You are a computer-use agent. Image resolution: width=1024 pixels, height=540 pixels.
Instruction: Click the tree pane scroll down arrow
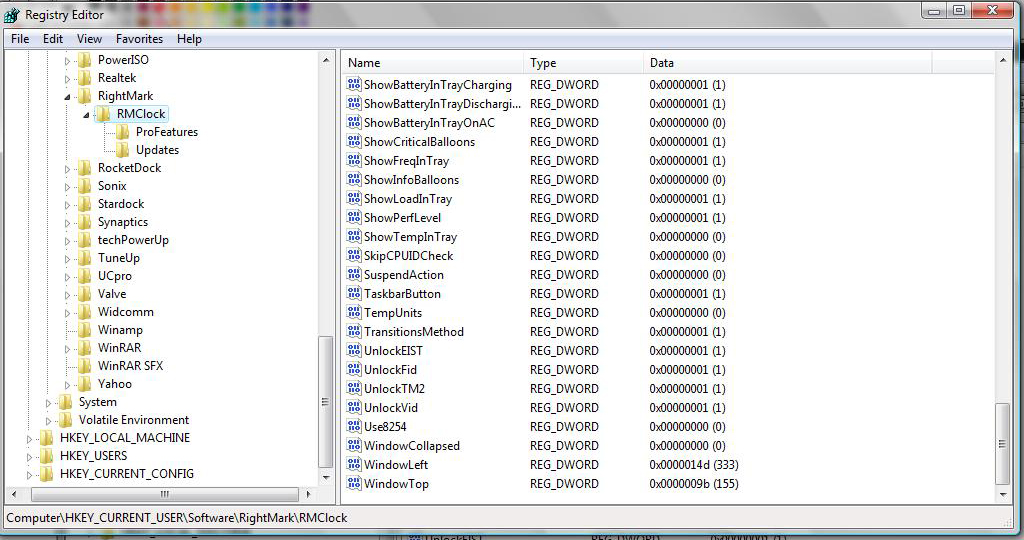(326, 477)
